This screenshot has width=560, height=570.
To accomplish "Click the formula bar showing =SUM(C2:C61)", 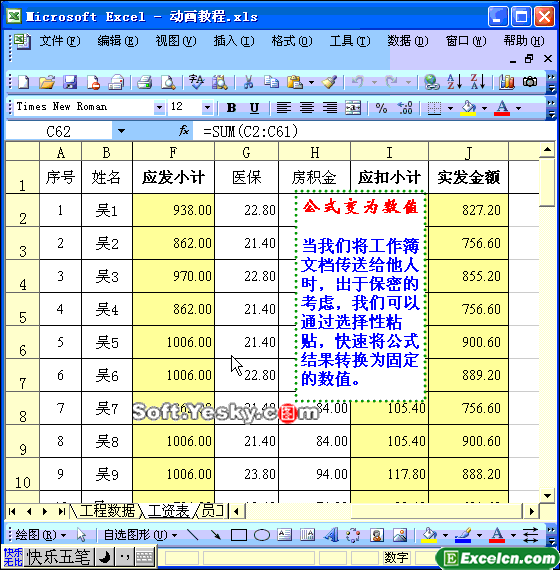I will click(x=375, y=131).
